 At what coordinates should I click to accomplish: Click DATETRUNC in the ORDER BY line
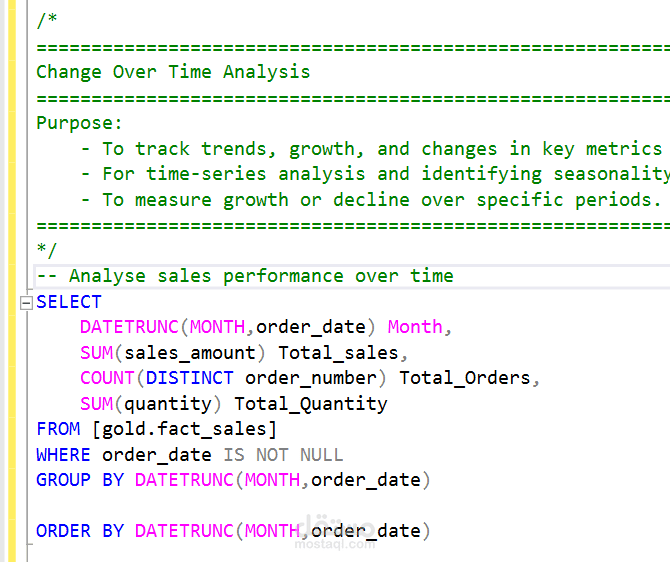click(184, 531)
